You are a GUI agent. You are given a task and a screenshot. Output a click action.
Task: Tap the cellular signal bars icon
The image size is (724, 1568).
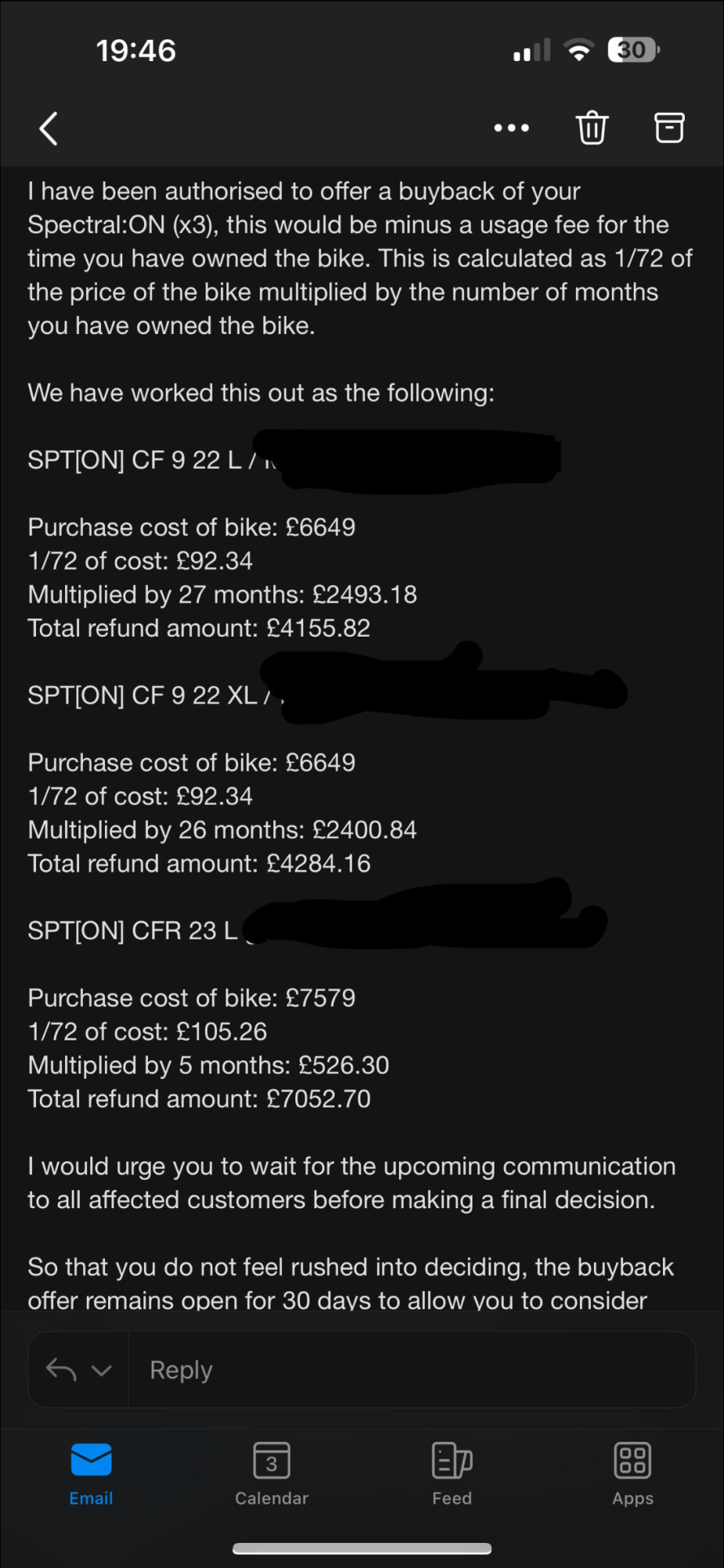[x=532, y=50]
